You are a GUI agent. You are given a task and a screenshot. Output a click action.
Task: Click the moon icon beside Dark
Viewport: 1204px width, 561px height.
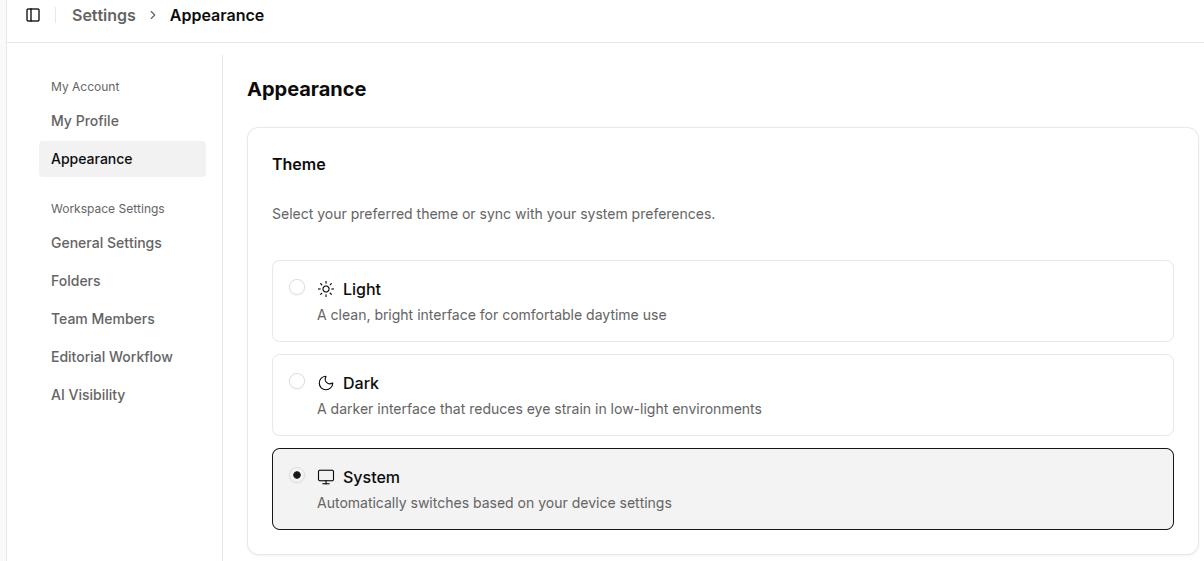(x=326, y=383)
